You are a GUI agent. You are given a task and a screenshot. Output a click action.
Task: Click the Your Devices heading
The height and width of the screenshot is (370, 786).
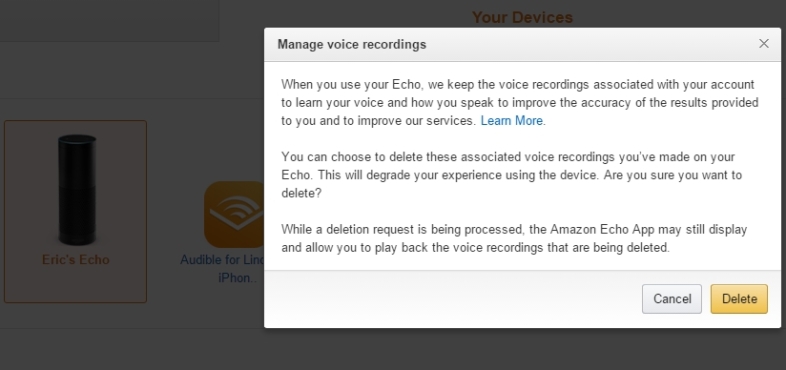pyautogui.click(x=522, y=17)
